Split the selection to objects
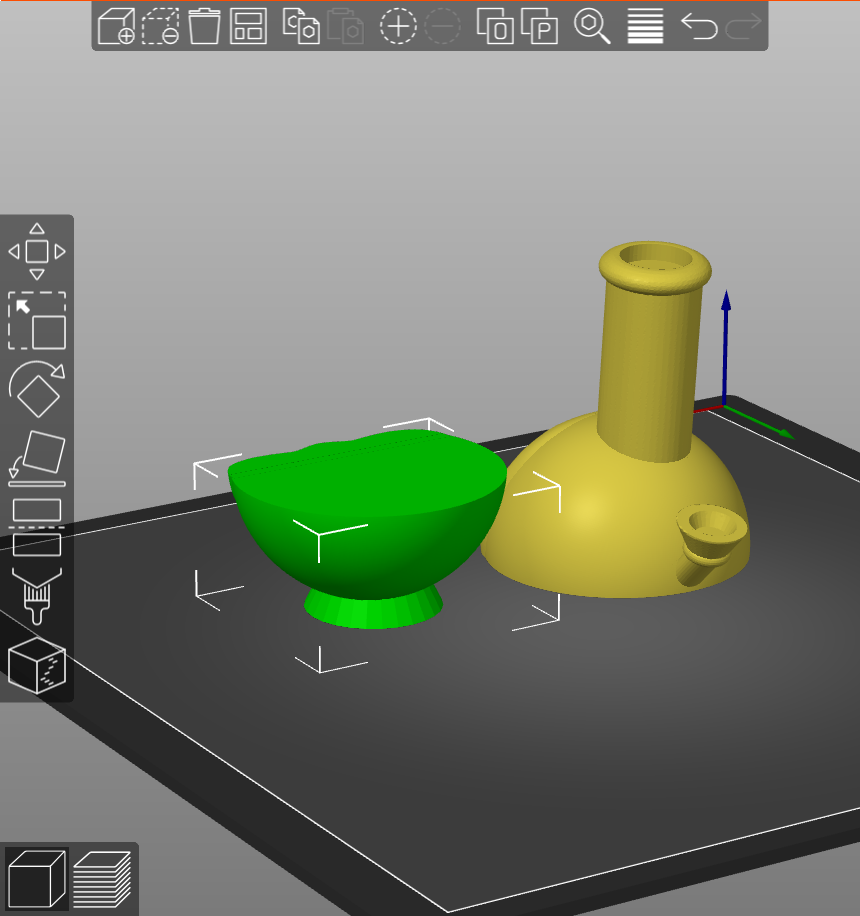The height and width of the screenshot is (916, 860). (x=495, y=26)
